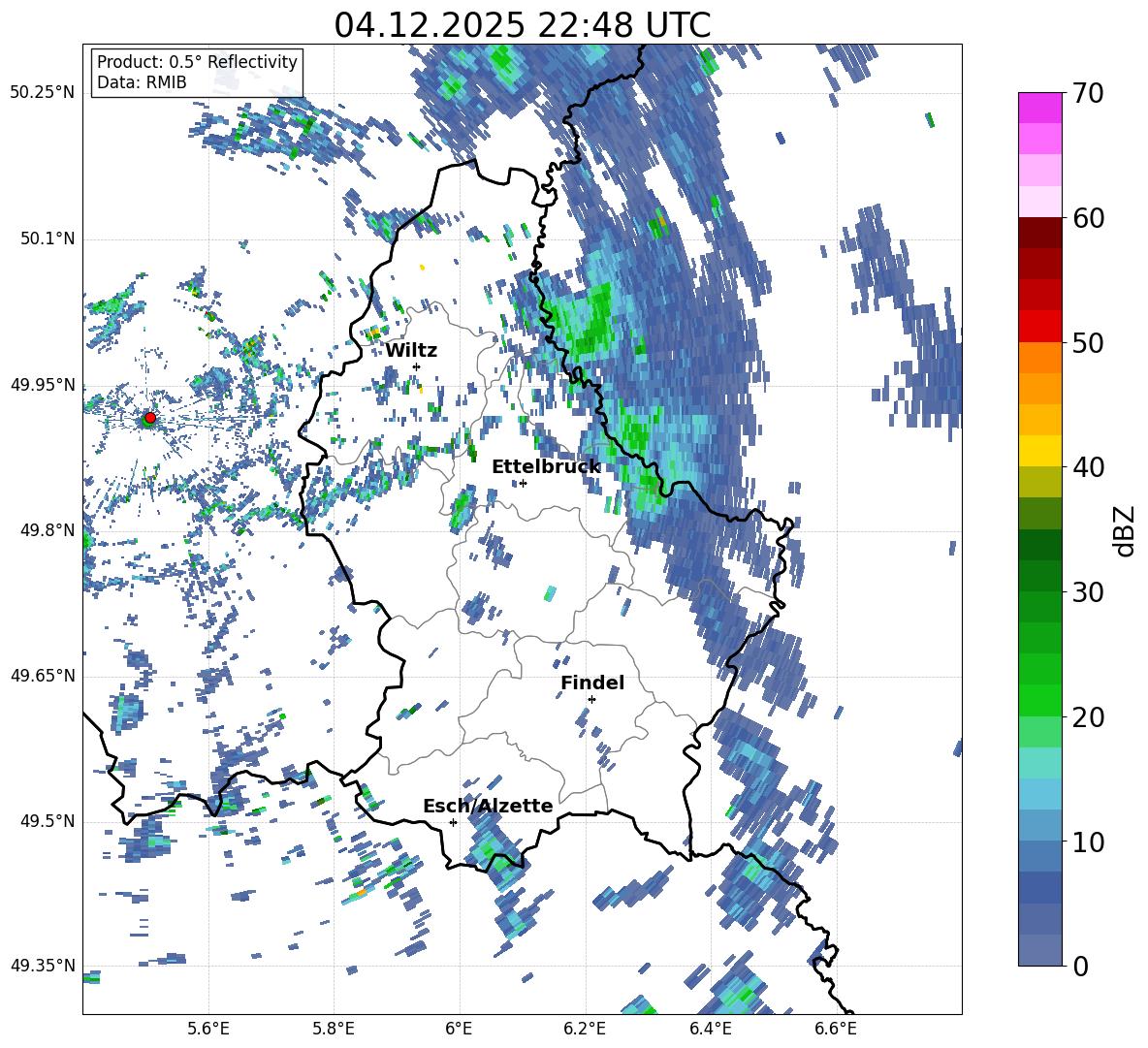This screenshot has width=1148, height=1048.
Task: Click the dBZ colorbar axis title
Action: pyautogui.click(x=1126, y=530)
